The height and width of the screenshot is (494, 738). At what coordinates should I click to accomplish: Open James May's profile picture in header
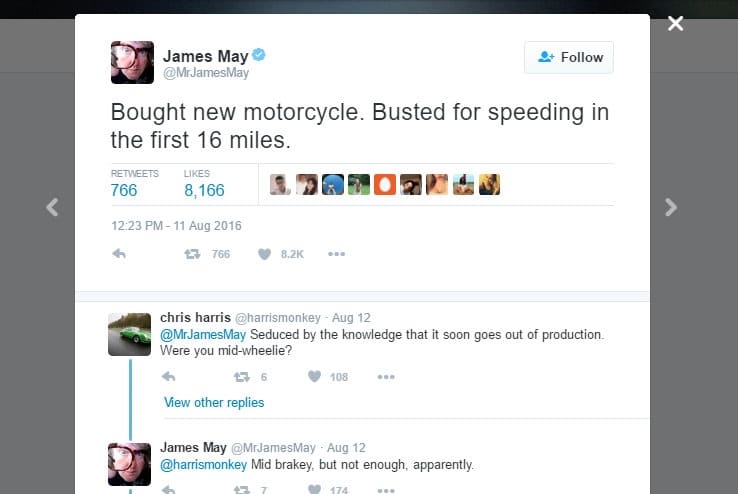click(132, 62)
